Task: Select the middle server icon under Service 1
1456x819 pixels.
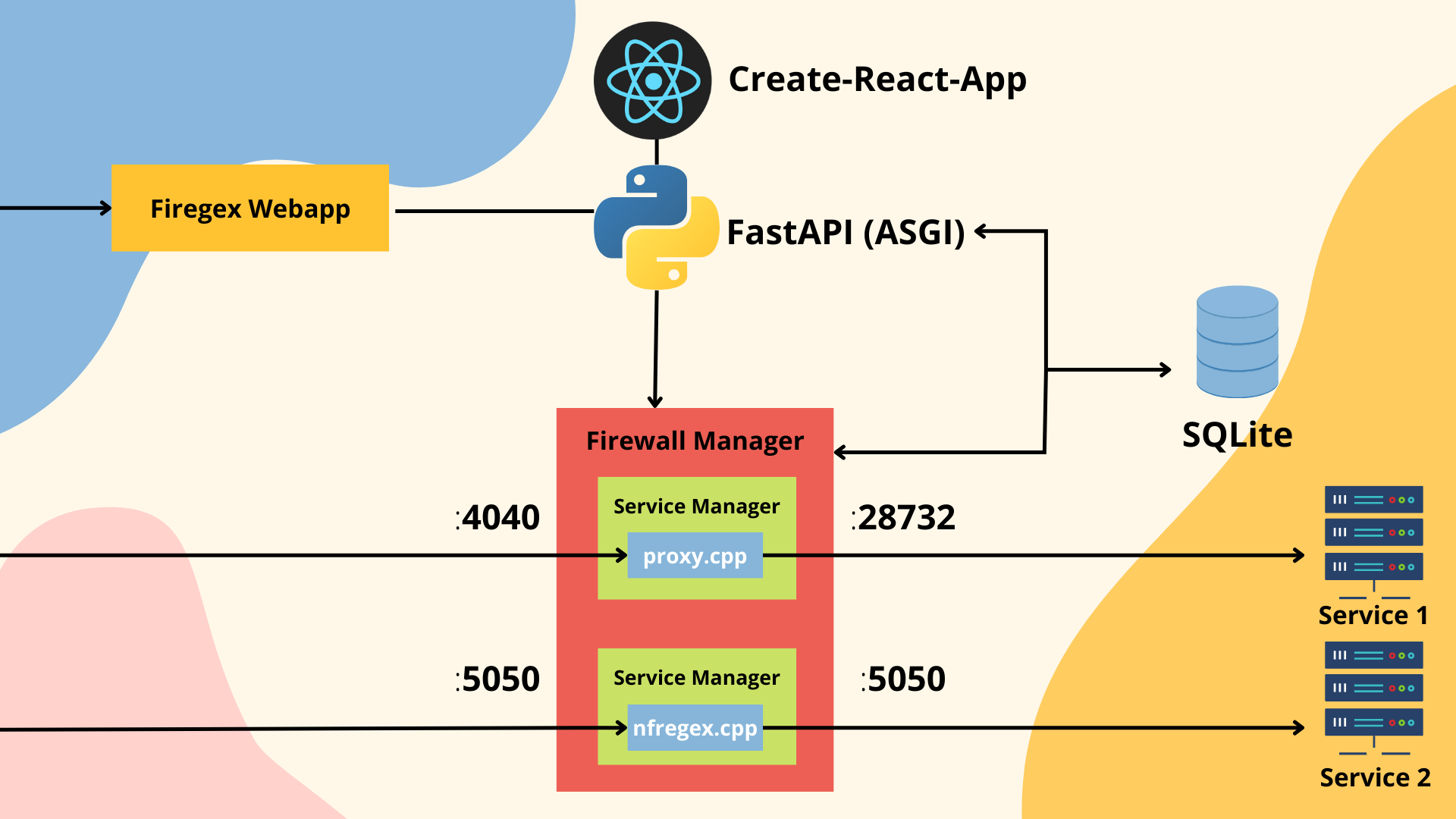Action: point(1373,532)
